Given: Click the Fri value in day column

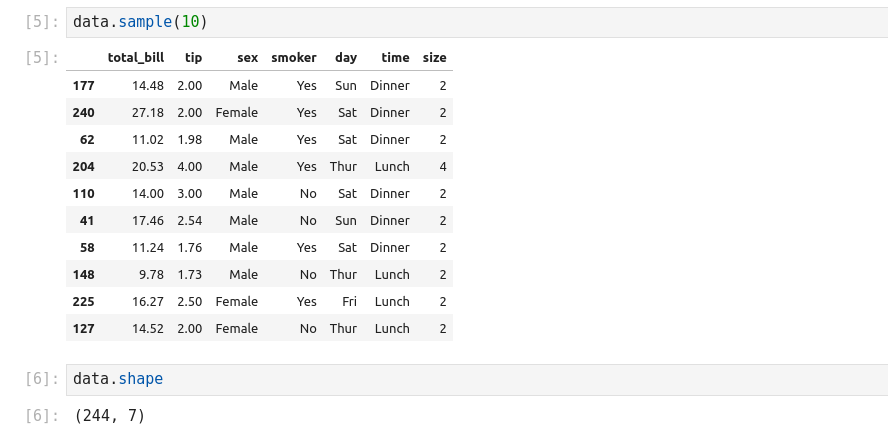Looking at the screenshot, I should 347,301.
